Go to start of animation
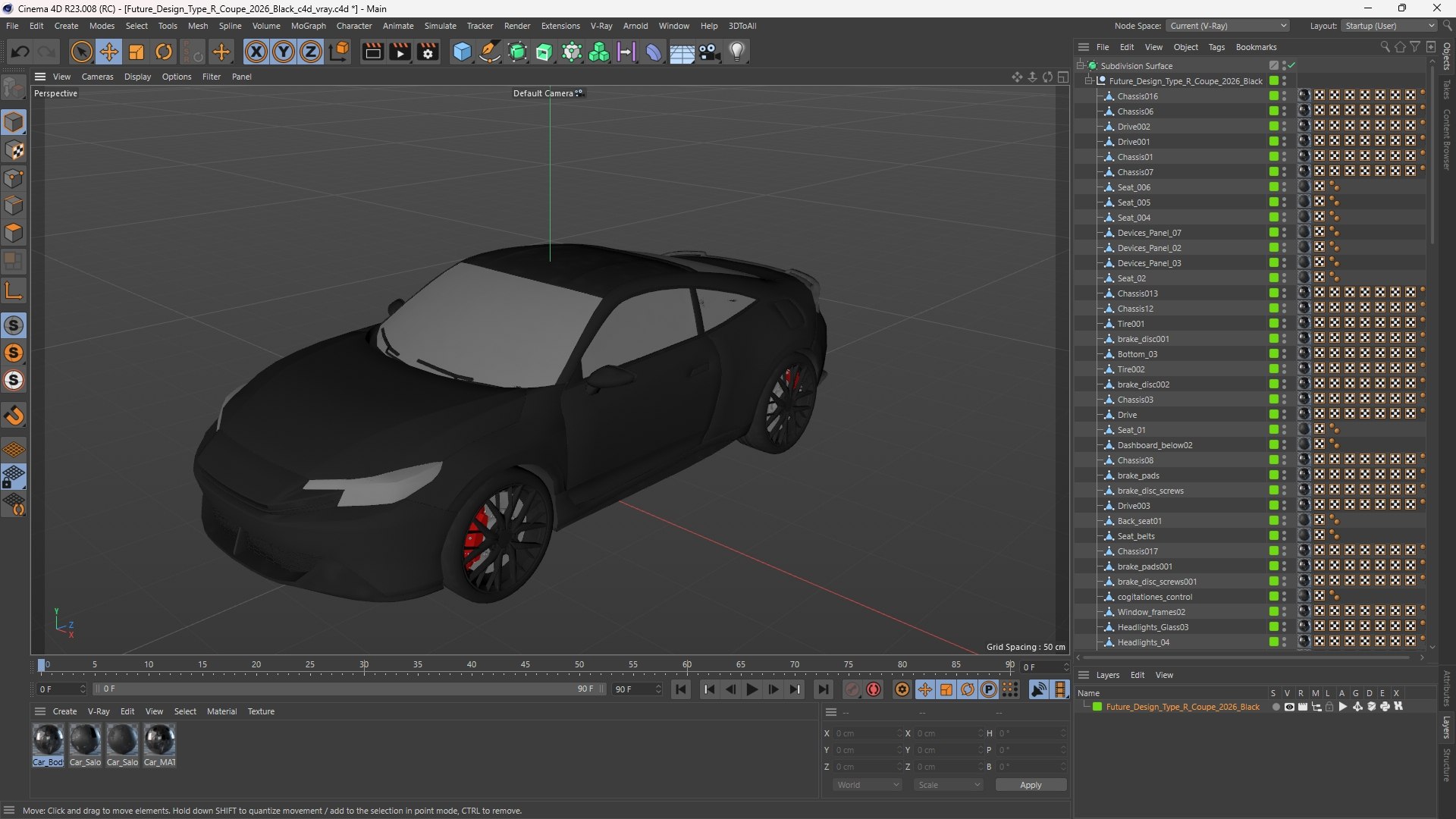Image resolution: width=1456 pixels, height=819 pixels. 681,689
